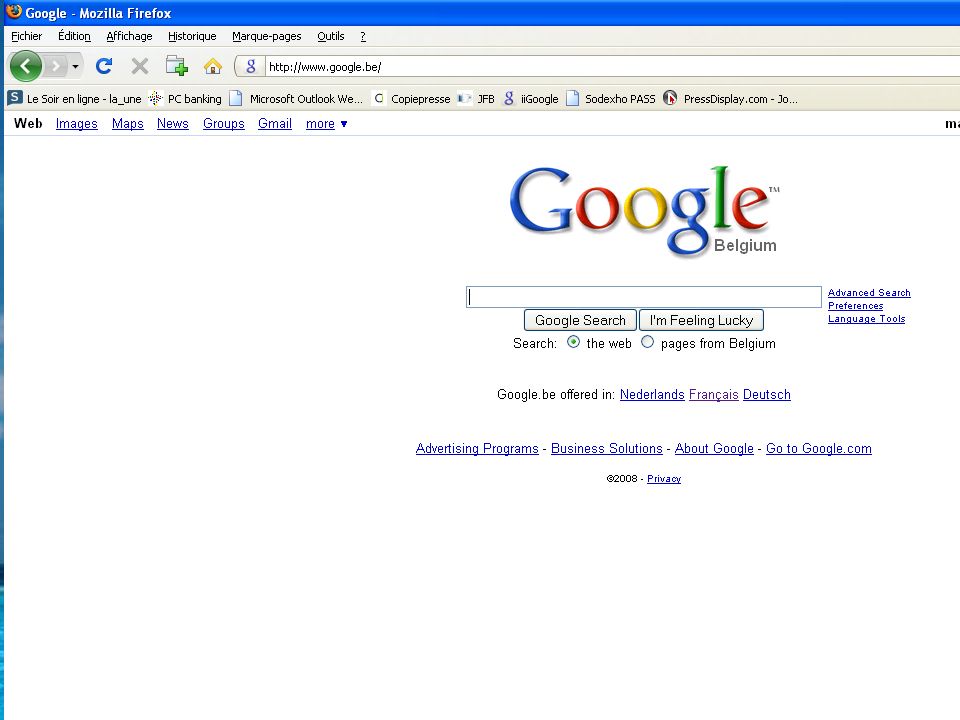Screen dimensions: 960x720
Task: Open the Maps link
Action: (127, 124)
